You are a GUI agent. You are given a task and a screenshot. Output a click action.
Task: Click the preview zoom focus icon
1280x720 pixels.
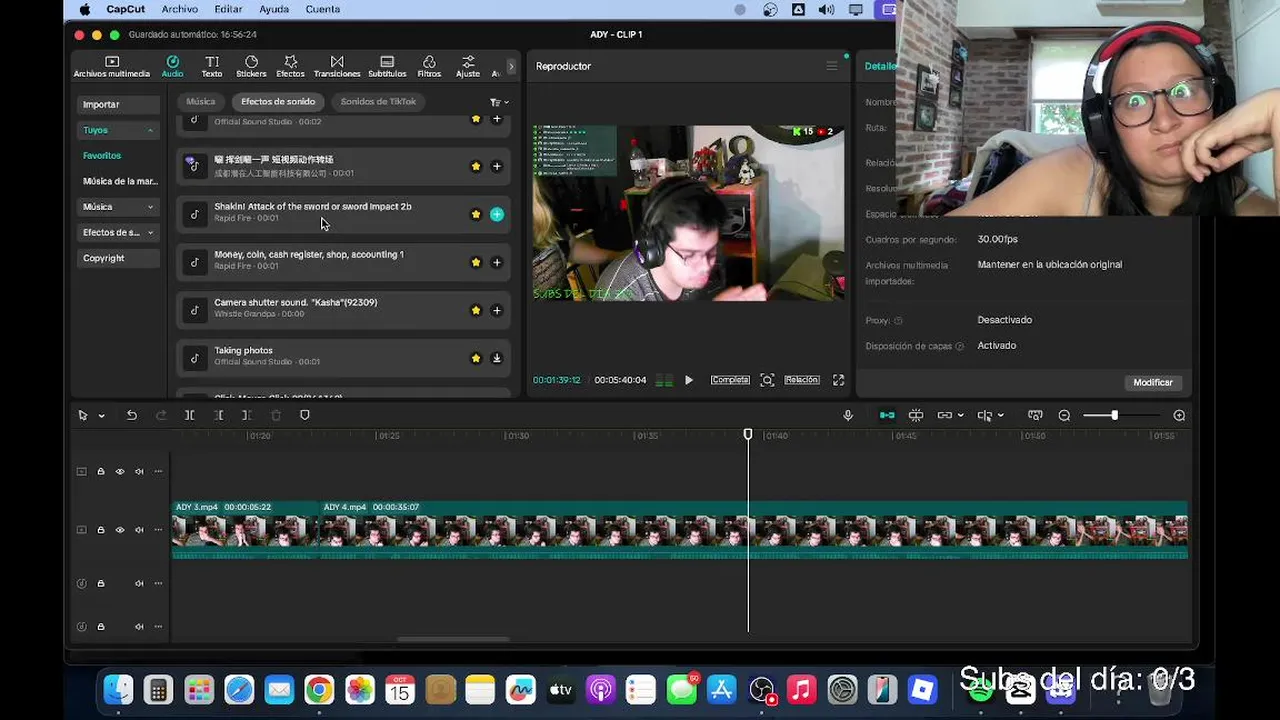(x=767, y=380)
